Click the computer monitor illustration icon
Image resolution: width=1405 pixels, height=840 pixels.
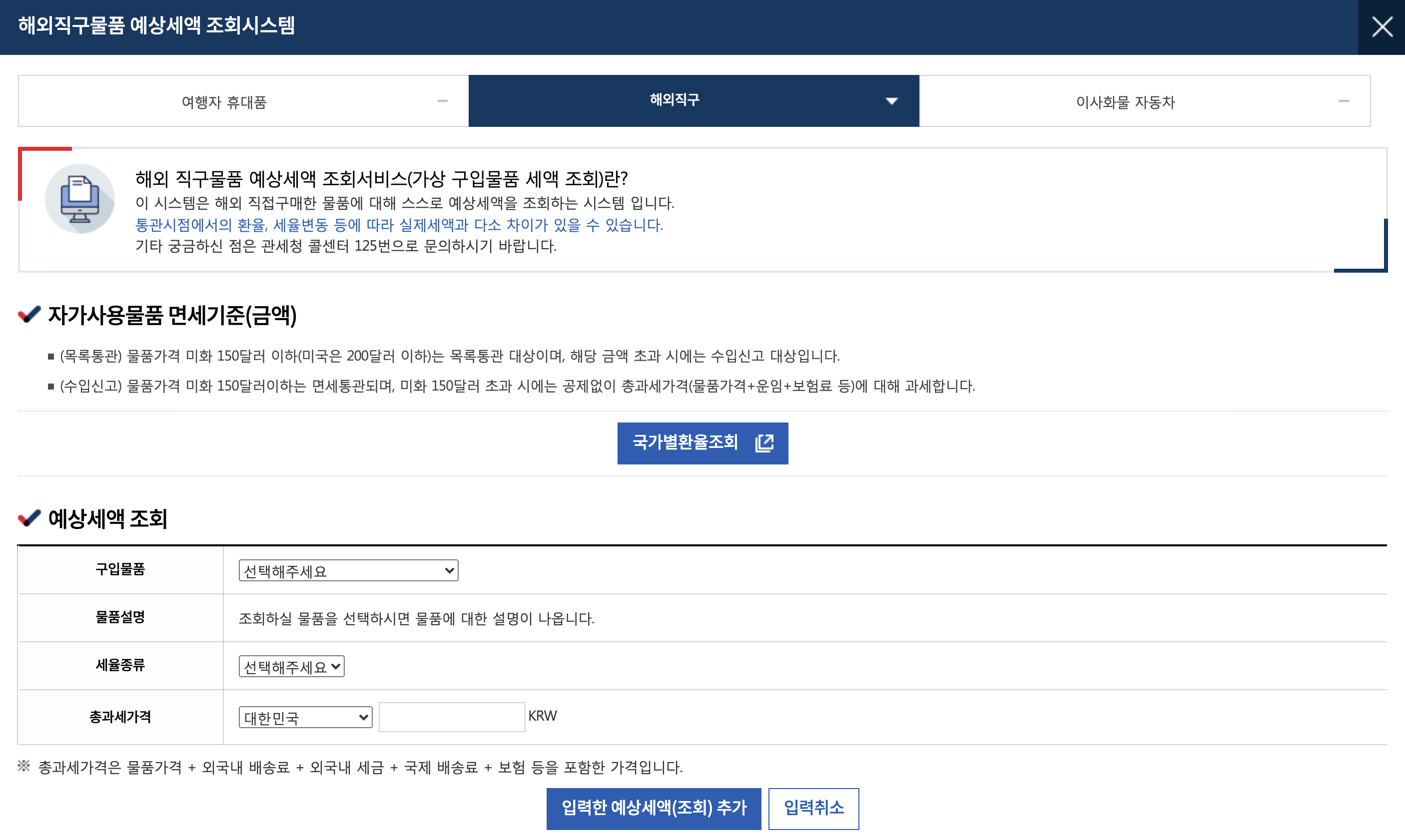click(x=80, y=199)
